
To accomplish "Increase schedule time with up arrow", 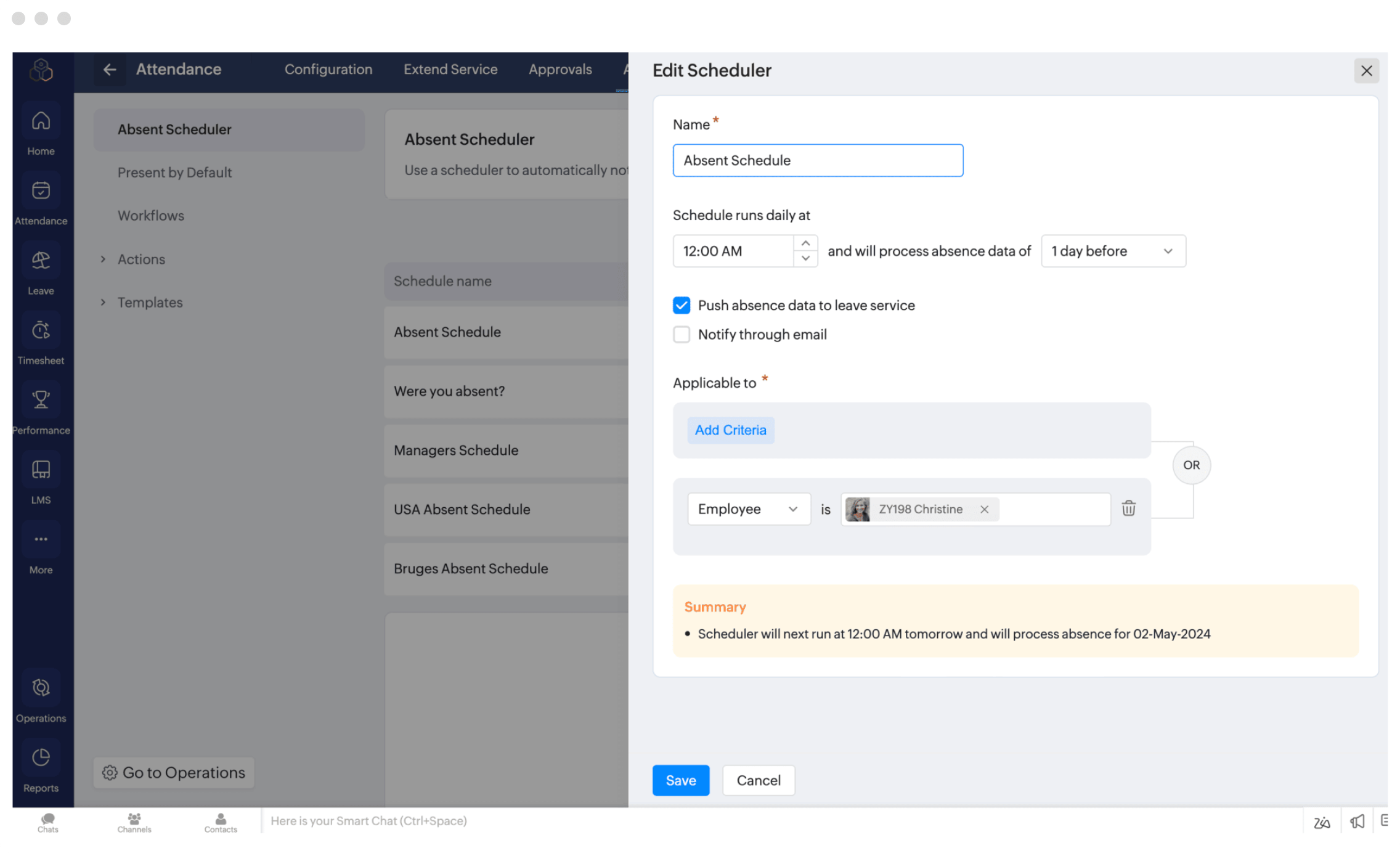I will [x=805, y=243].
